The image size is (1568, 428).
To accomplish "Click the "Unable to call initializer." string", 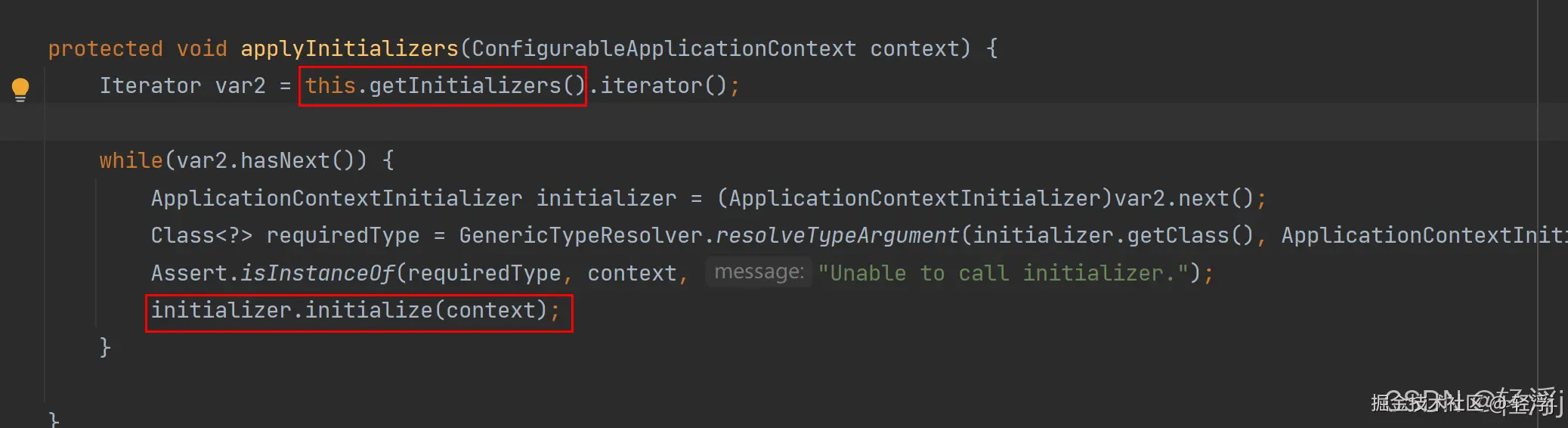I will [x=1004, y=273].
